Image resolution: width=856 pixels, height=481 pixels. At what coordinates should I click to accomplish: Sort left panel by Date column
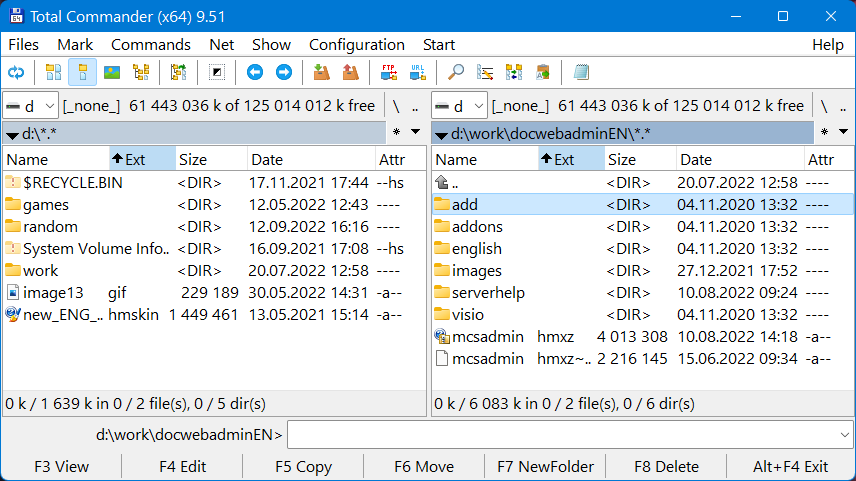(311, 159)
